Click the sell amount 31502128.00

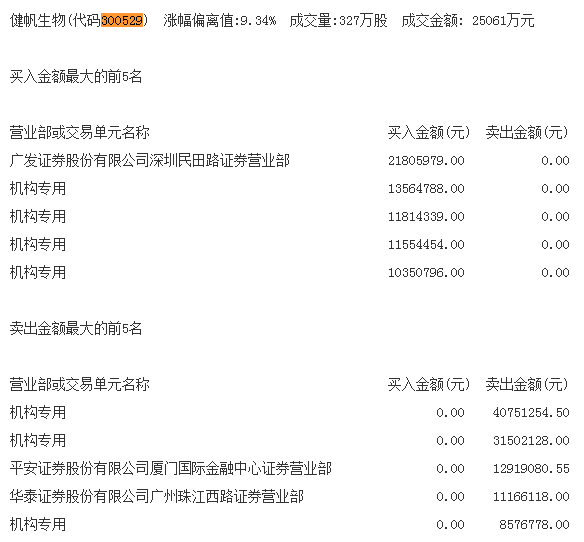[531, 440]
